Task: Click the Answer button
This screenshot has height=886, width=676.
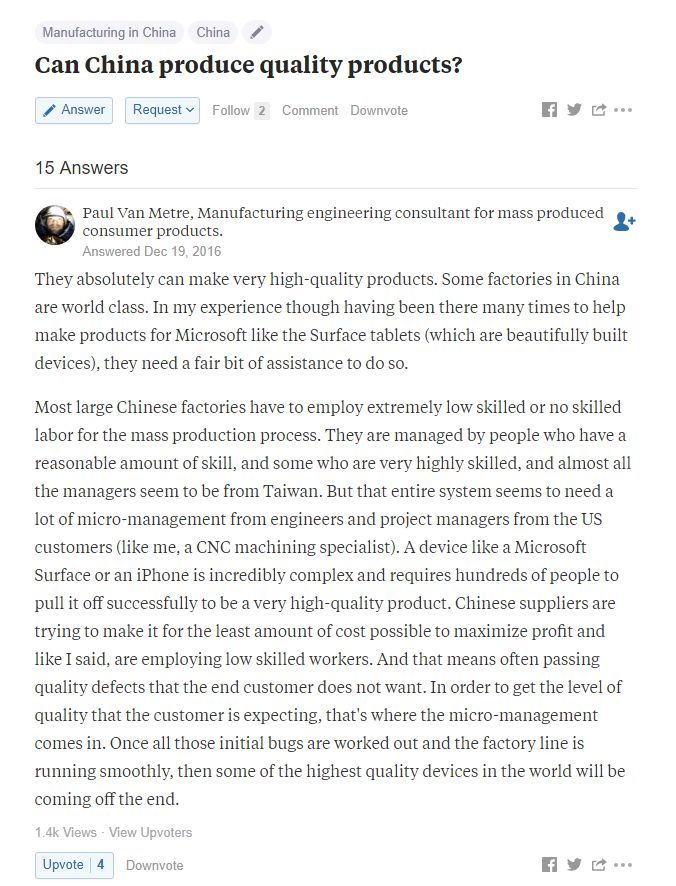Action: click(x=74, y=110)
